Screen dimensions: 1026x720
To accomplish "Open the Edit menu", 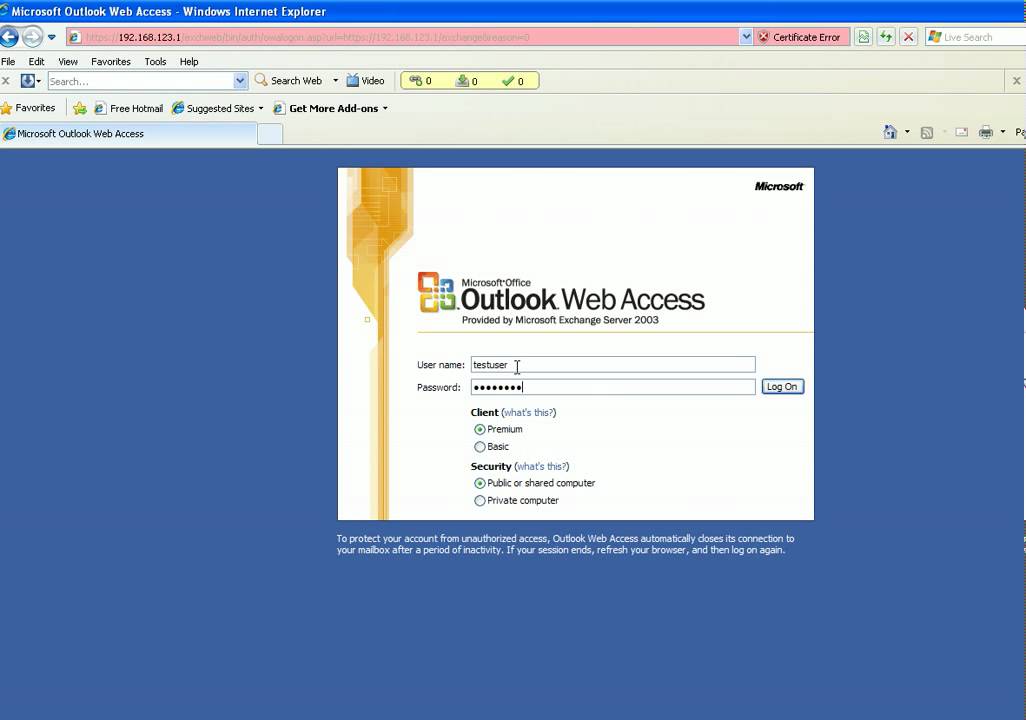I will 36,62.
